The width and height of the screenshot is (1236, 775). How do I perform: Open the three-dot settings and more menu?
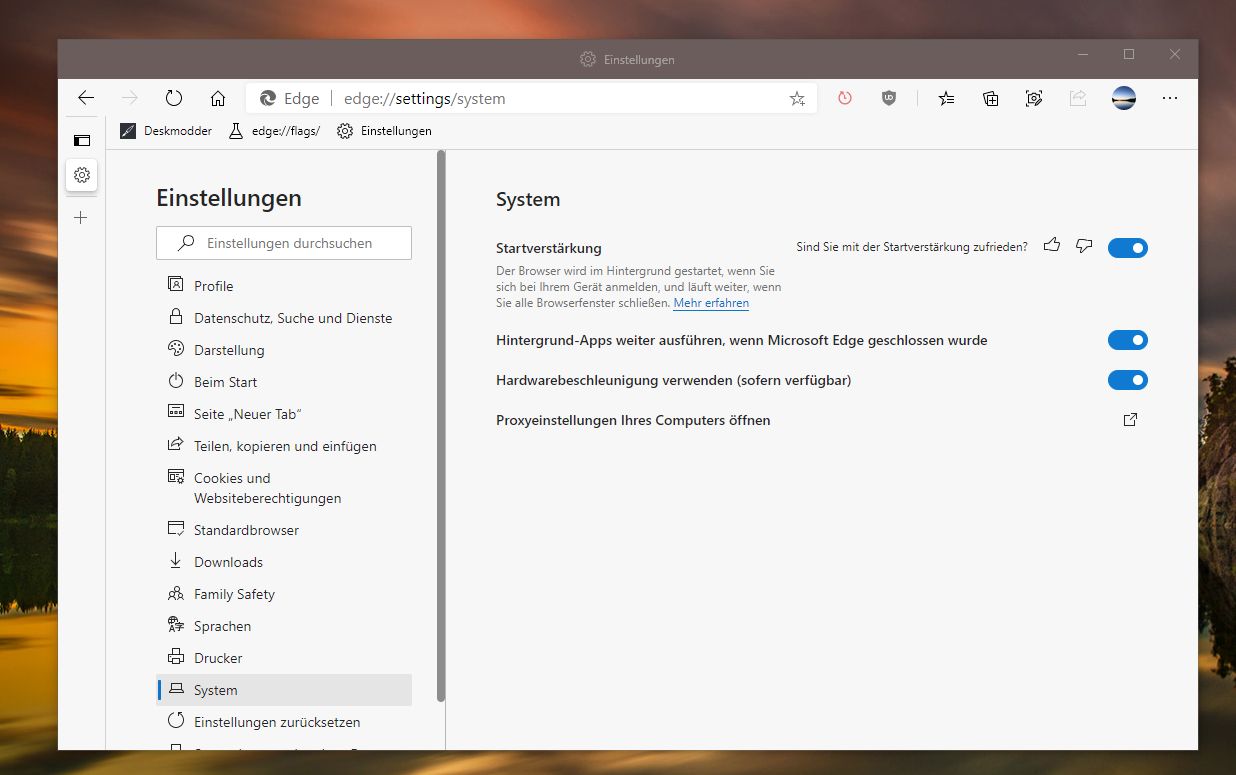(x=1170, y=98)
